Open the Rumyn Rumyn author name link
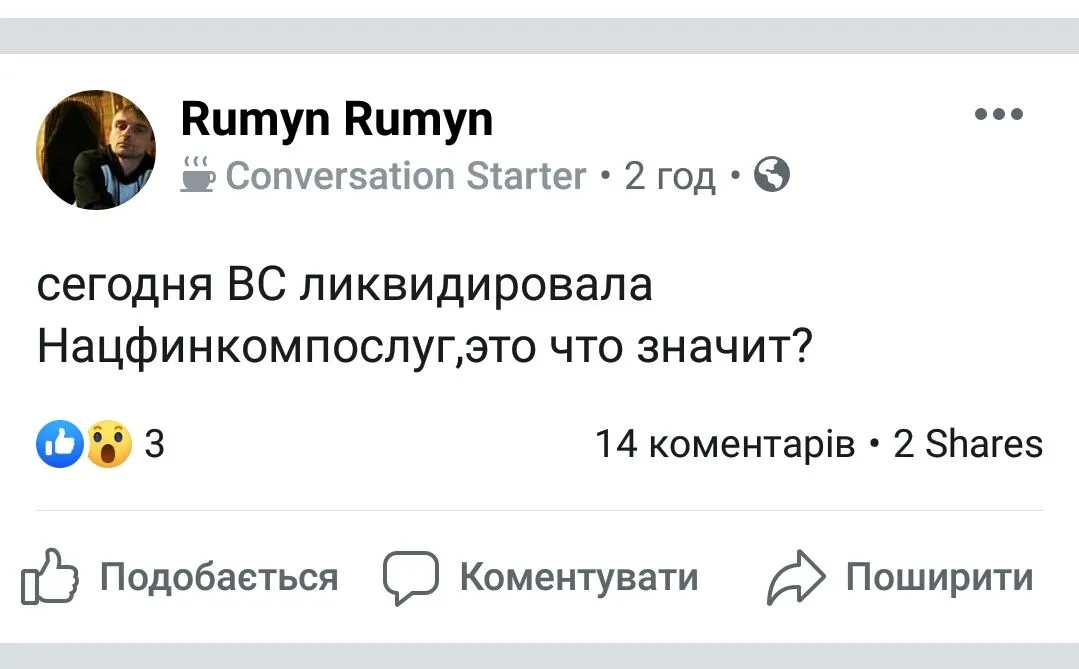The image size is (1079, 669). click(x=336, y=120)
